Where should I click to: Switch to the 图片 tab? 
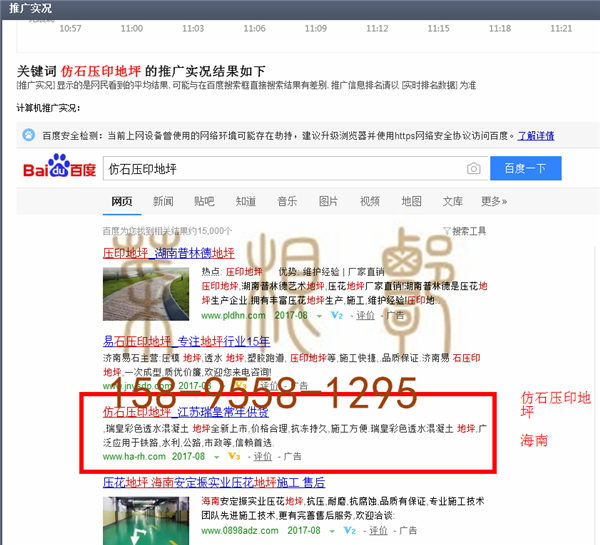point(328,201)
